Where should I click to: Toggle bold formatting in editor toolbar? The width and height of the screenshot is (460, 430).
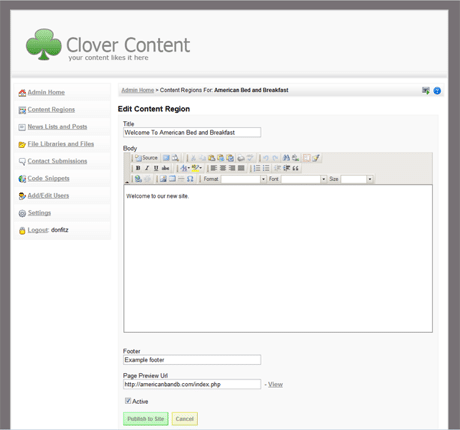coord(138,168)
